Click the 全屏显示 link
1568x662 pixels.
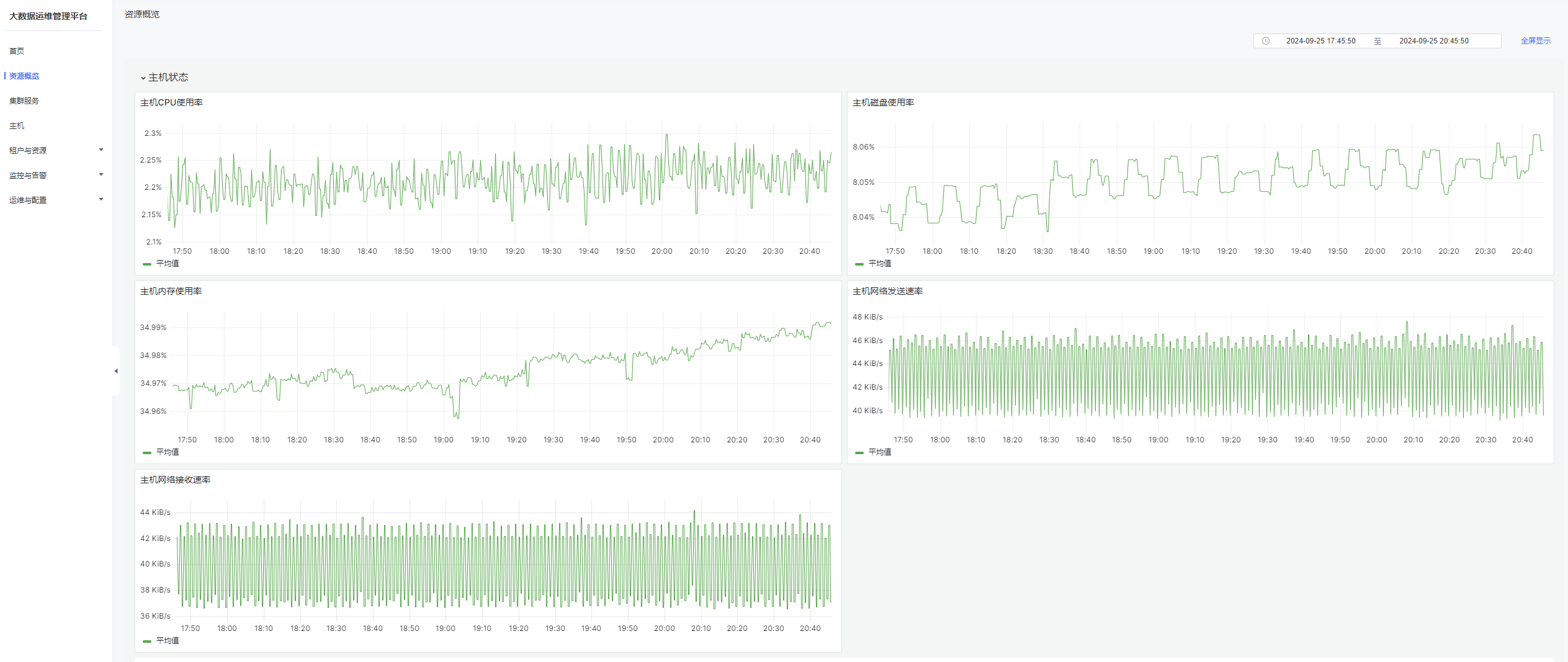[1535, 41]
